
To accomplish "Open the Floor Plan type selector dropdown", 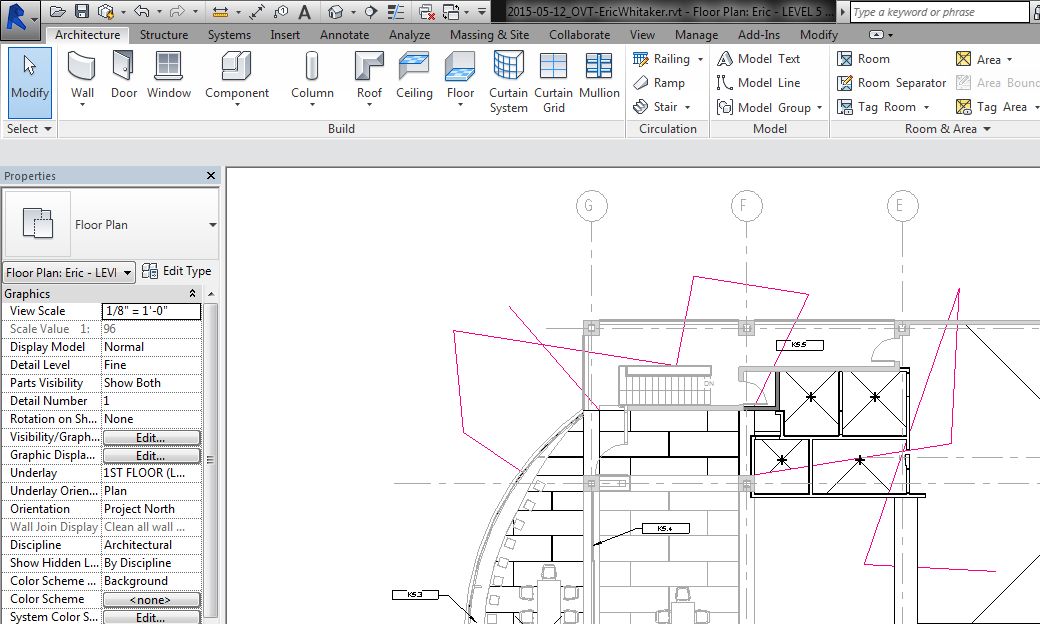I will (212, 225).
